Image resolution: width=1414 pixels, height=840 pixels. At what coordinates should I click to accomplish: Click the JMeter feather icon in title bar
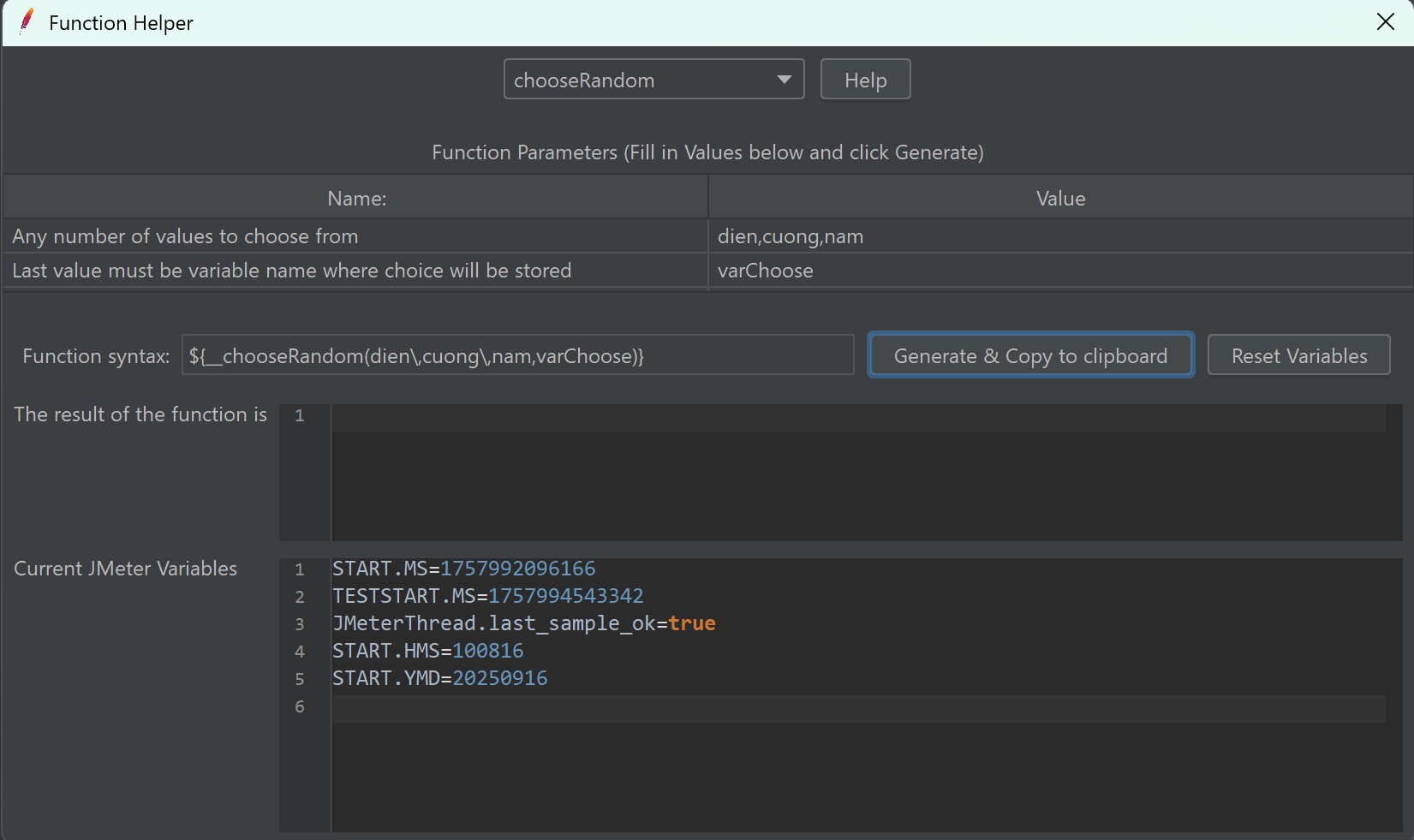click(x=27, y=21)
